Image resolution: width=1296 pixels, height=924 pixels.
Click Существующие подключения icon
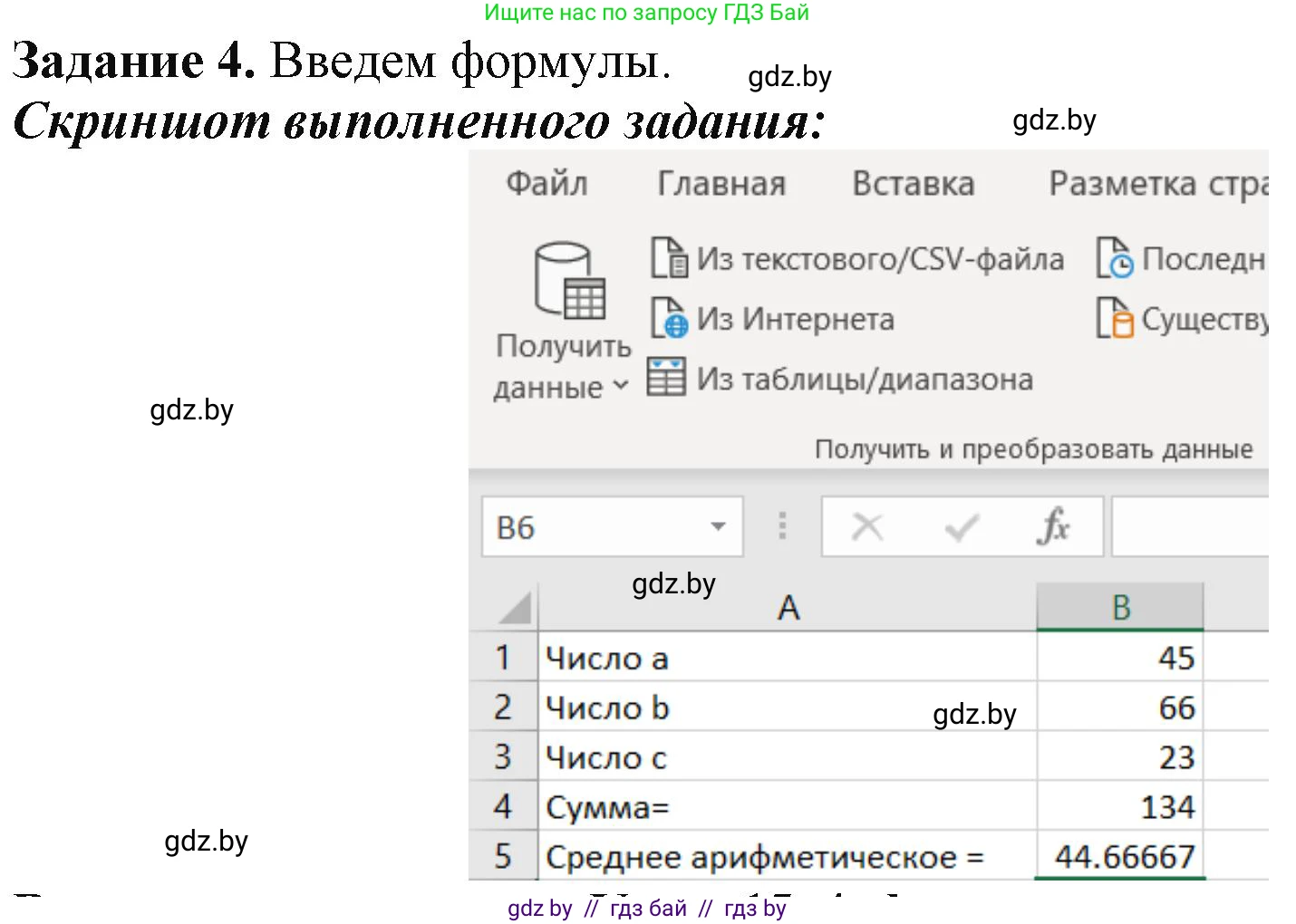tap(1117, 320)
